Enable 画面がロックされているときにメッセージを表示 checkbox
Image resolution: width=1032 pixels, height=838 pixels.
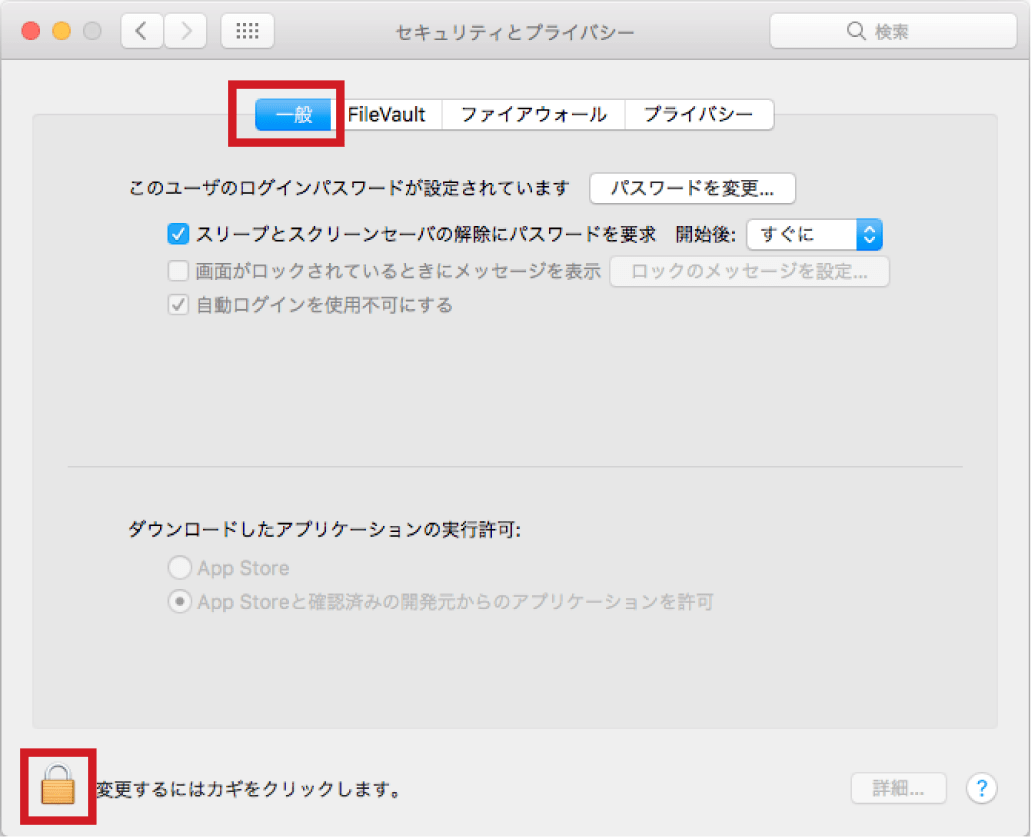pos(178,271)
